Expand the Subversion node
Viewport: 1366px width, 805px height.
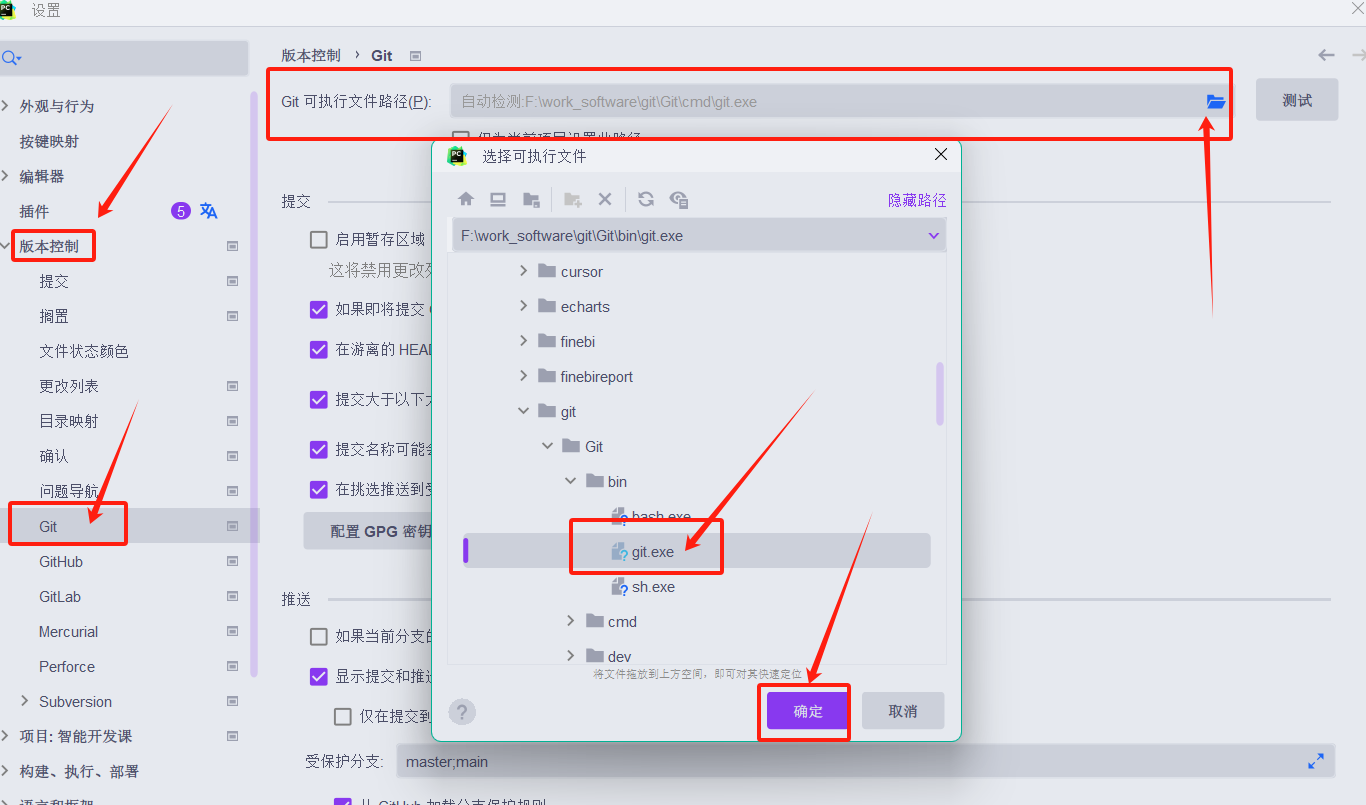[25, 701]
